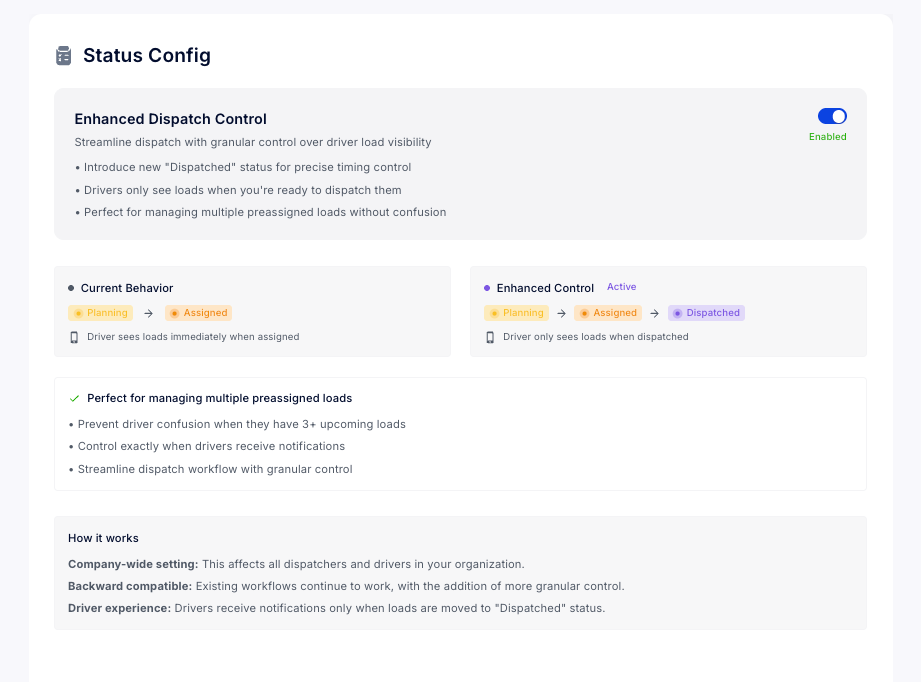Click the Driver experience bold label
Image resolution: width=921 pixels, height=682 pixels.
pyautogui.click(x=119, y=608)
